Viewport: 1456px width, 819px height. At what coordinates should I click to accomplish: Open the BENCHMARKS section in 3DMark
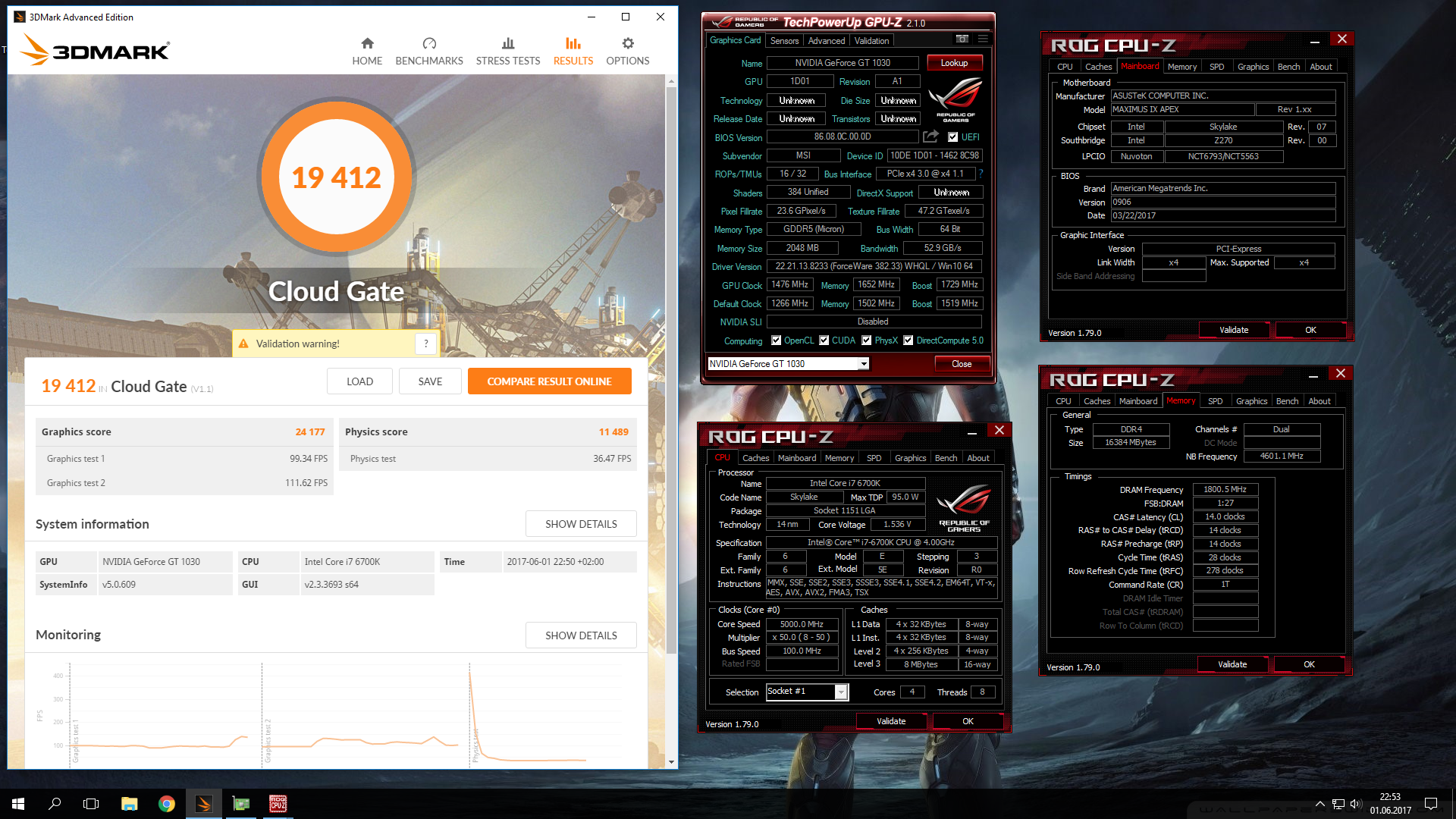(429, 52)
